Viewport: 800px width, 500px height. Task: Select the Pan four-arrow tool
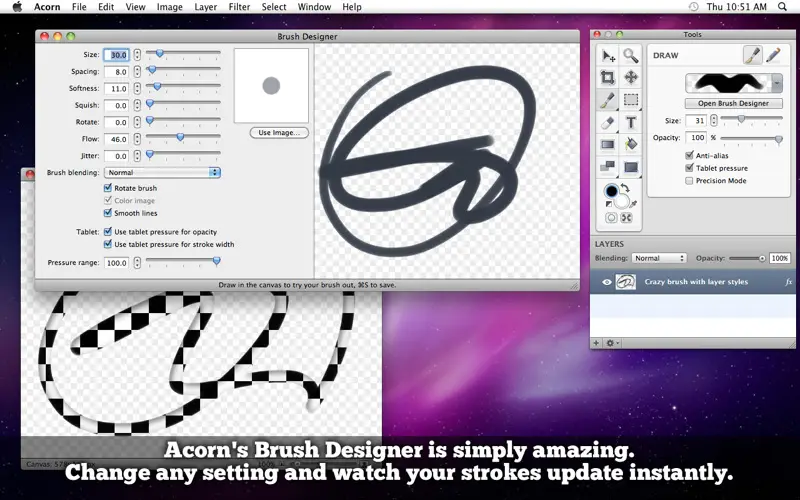tap(631, 78)
